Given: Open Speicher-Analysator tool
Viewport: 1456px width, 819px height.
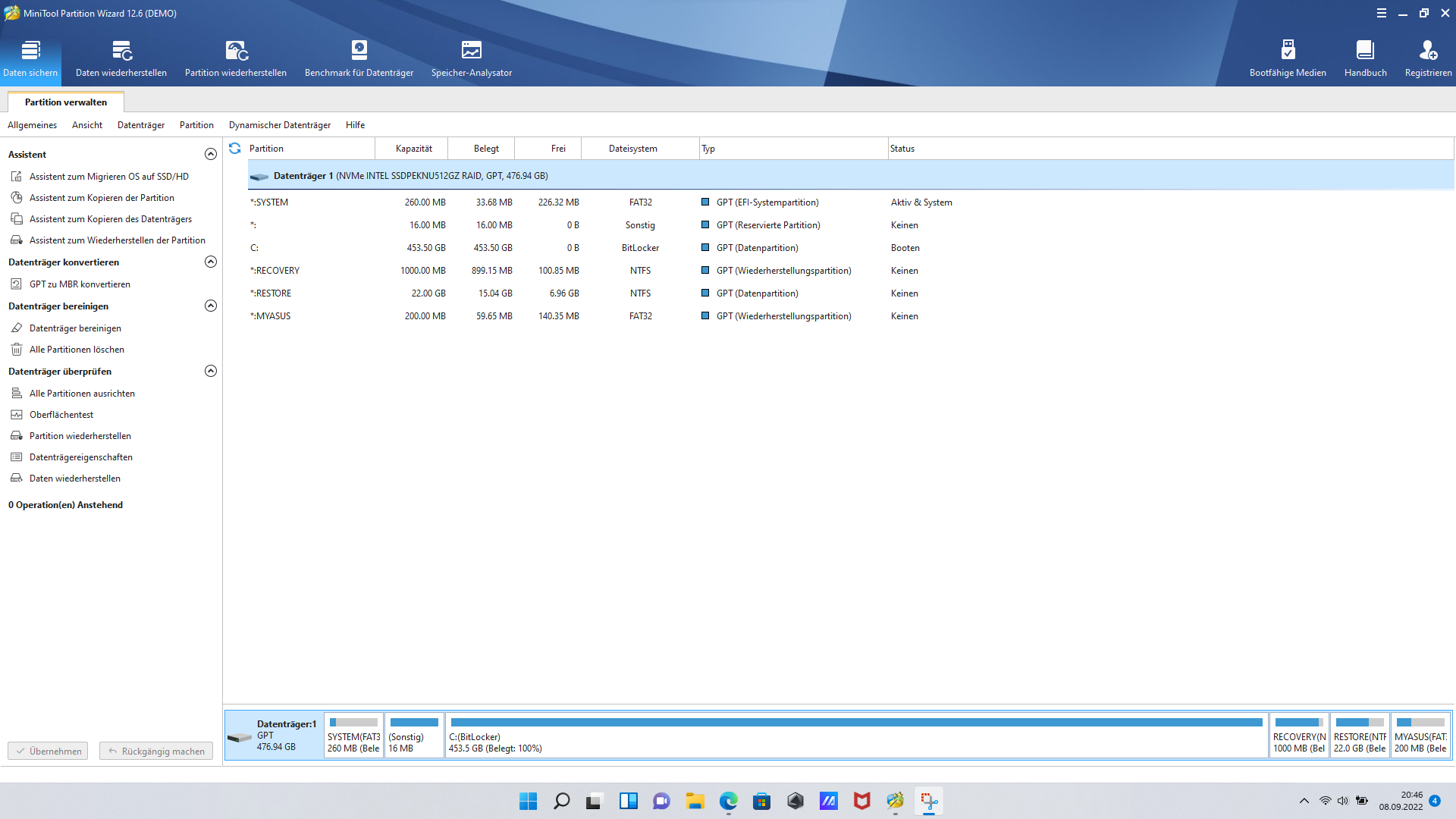Looking at the screenshot, I should point(472,58).
